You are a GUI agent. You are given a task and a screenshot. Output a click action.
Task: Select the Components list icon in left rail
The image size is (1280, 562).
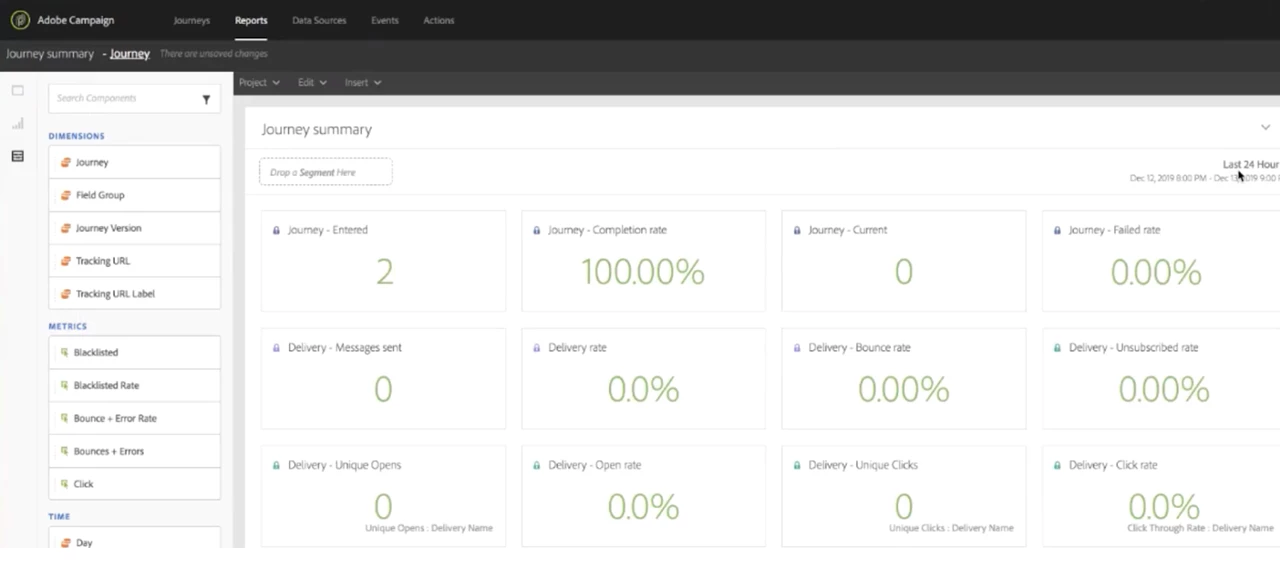pyautogui.click(x=17, y=157)
